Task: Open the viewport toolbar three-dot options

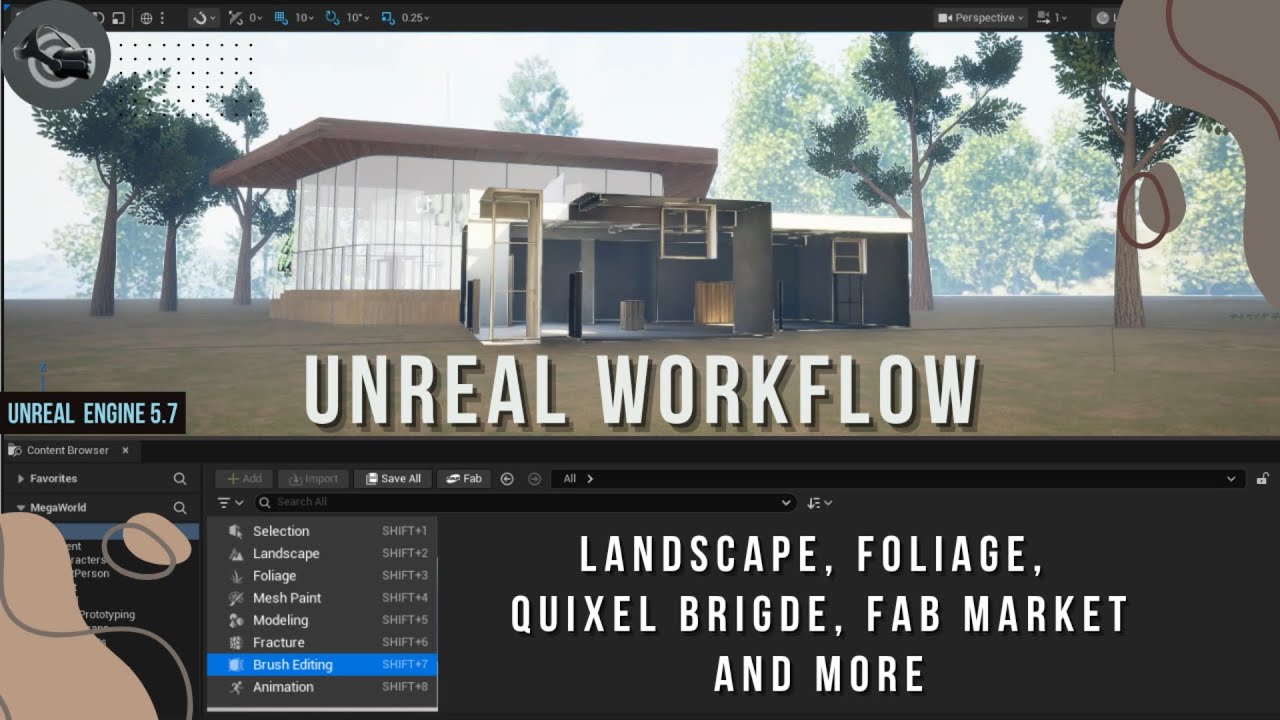Action: point(162,18)
